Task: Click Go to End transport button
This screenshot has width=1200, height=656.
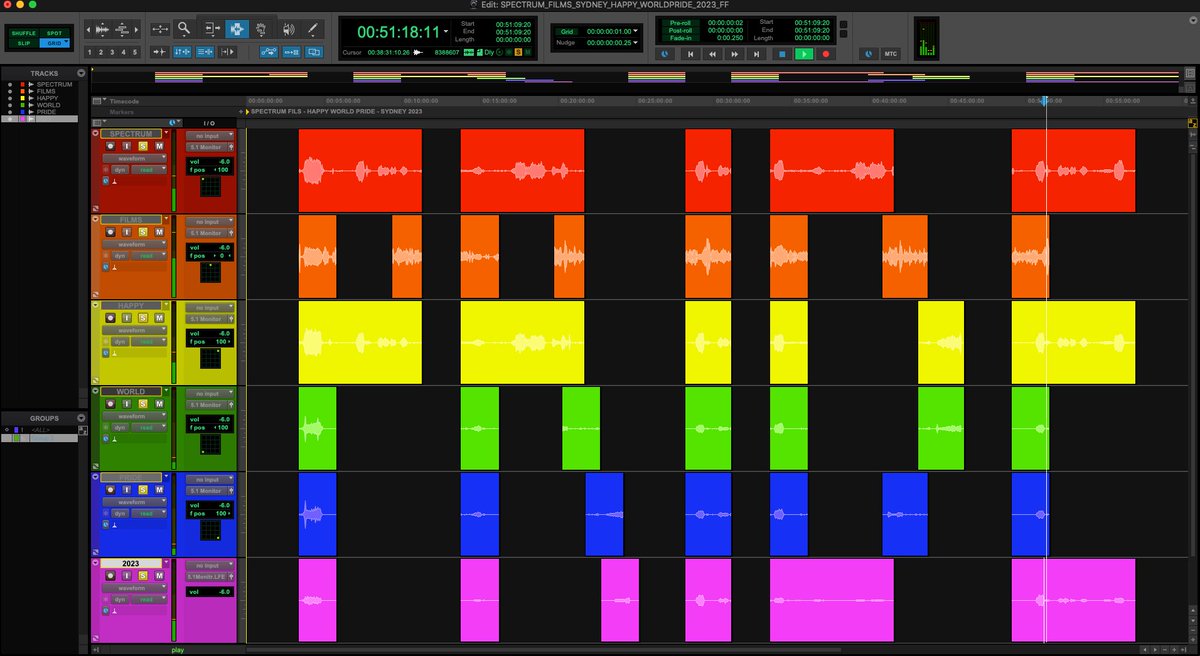Action: pos(756,54)
